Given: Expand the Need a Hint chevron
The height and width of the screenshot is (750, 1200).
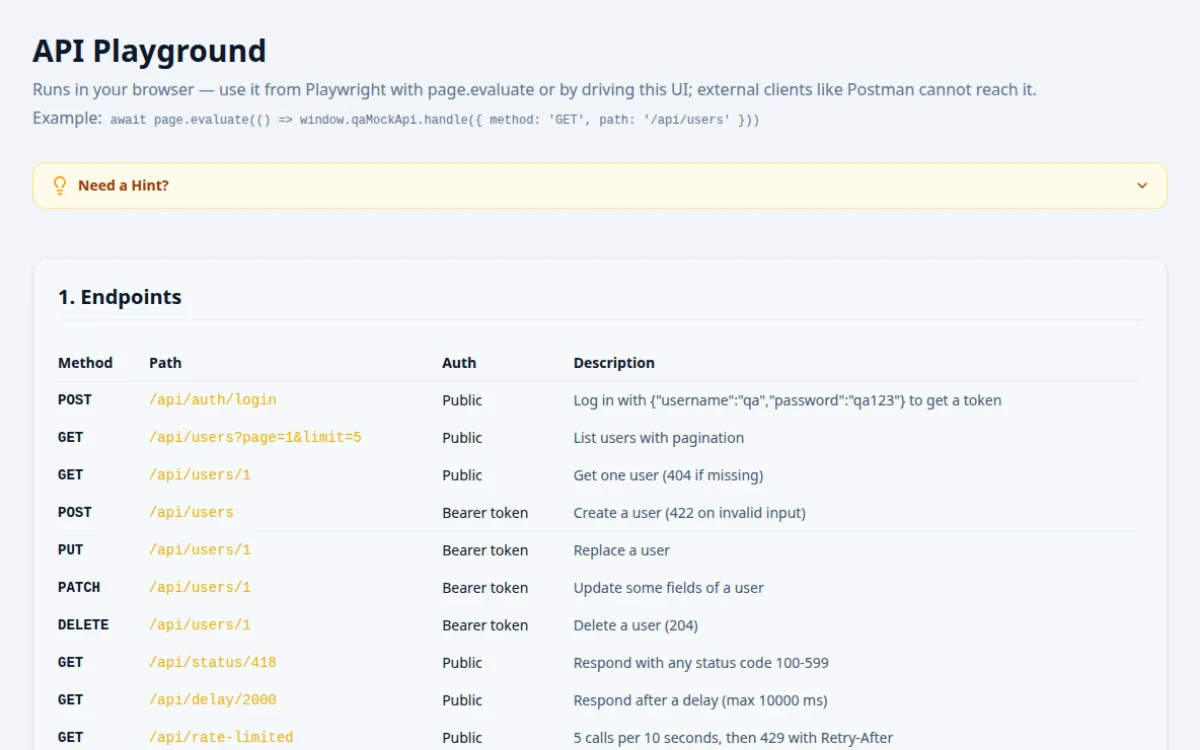Looking at the screenshot, I should coord(1142,186).
